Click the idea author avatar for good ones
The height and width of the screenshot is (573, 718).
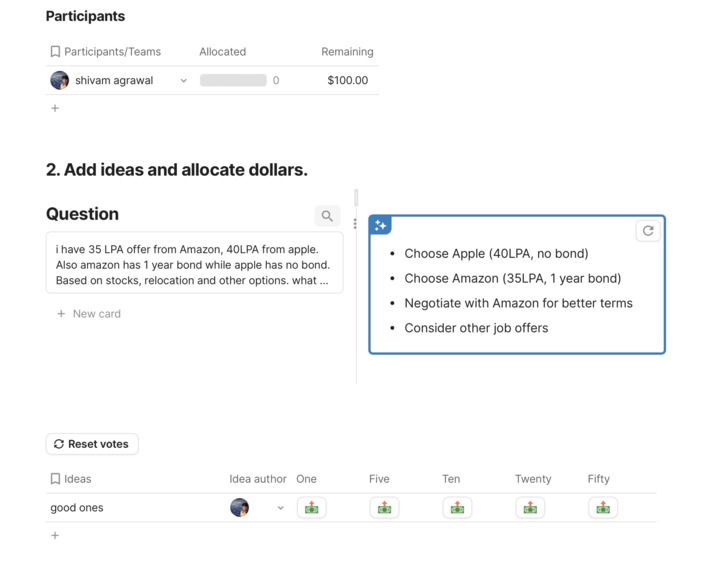coord(239,508)
